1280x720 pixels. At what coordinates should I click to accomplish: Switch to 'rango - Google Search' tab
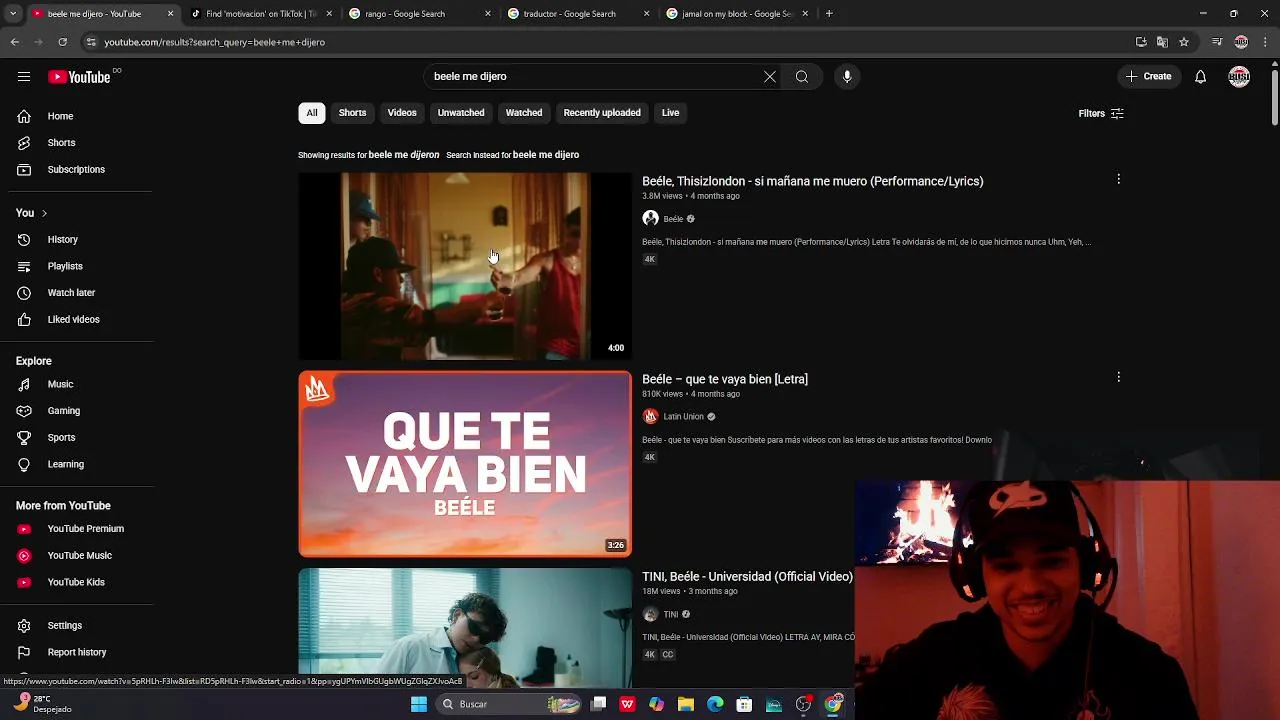click(x=420, y=14)
